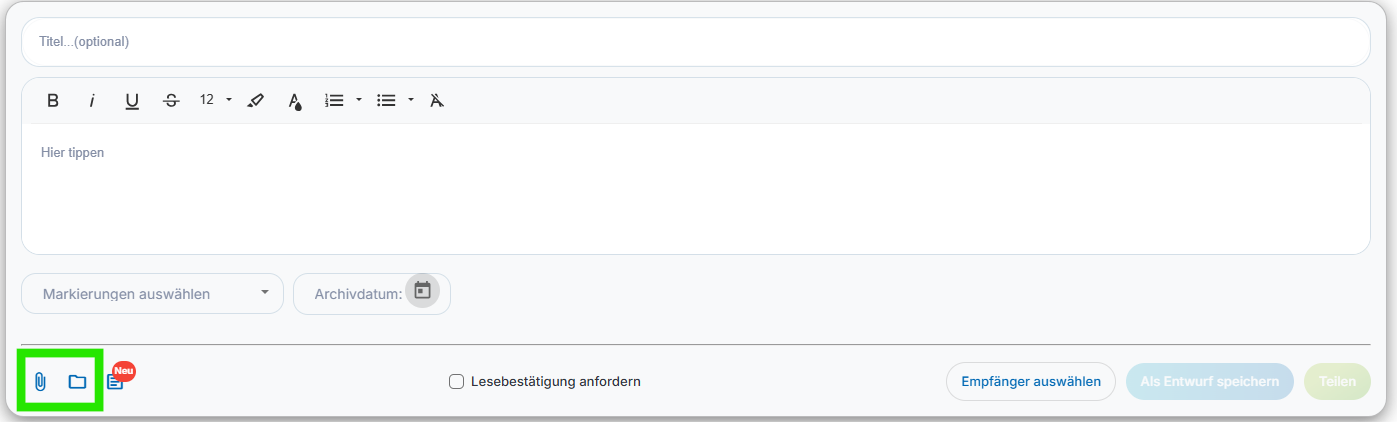Attach a file with the paperclip icon

coord(40,381)
